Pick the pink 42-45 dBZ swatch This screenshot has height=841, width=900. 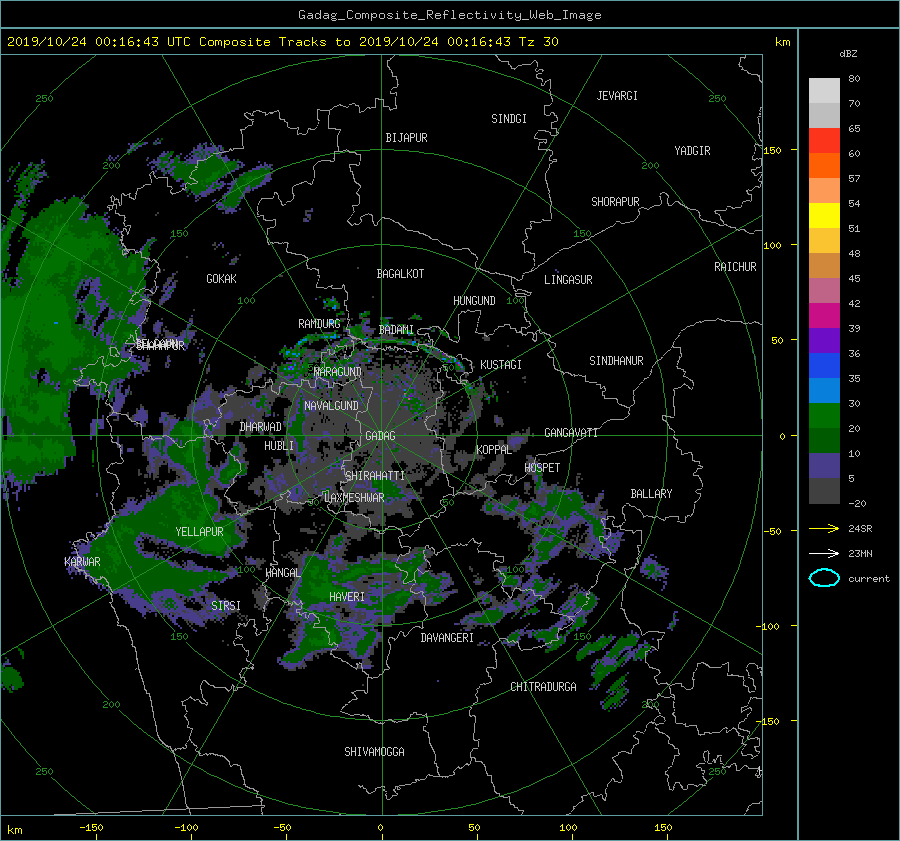click(x=824, y=291)
